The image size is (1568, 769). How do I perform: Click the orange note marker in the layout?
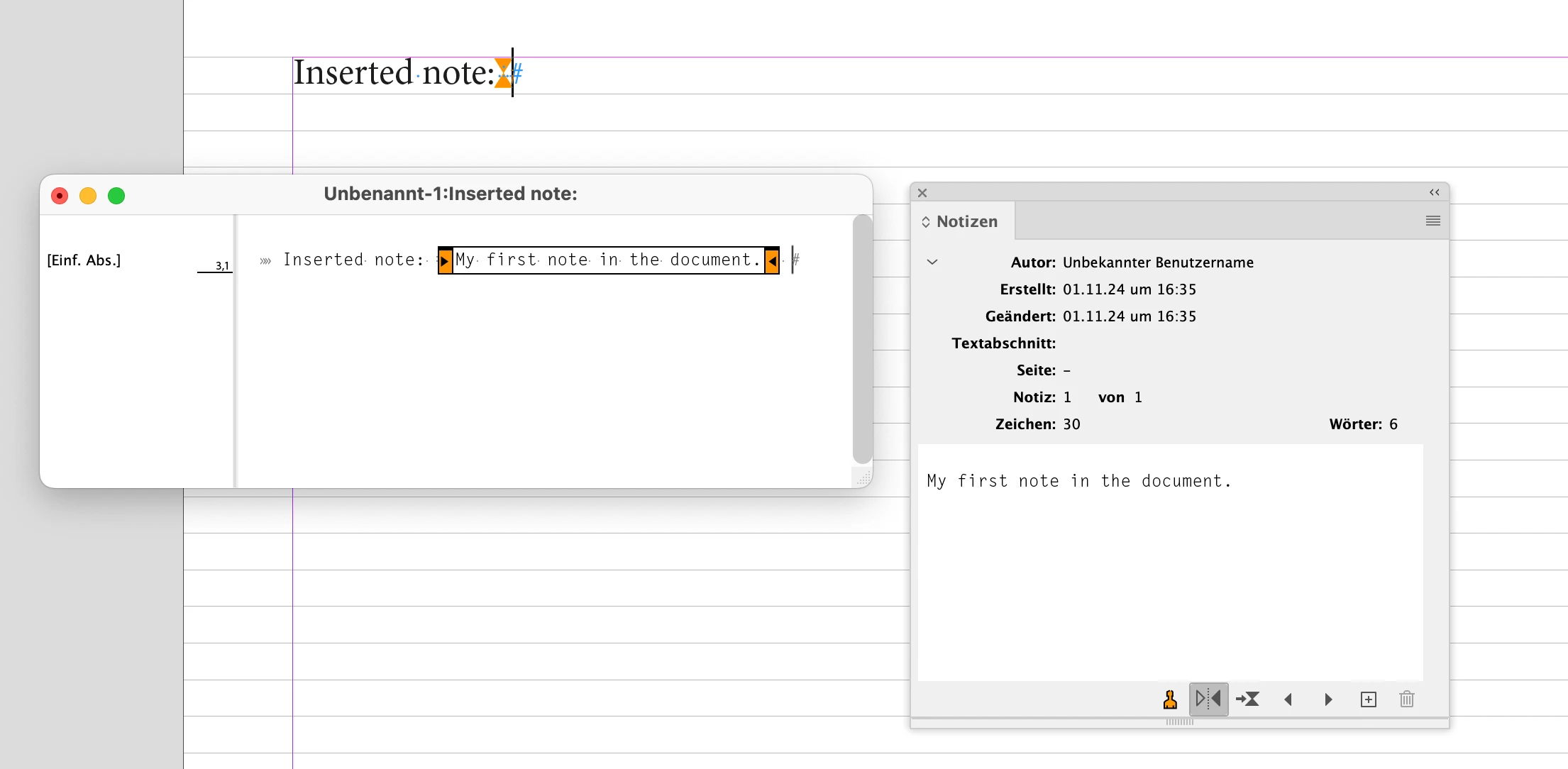tap(502, 72)
